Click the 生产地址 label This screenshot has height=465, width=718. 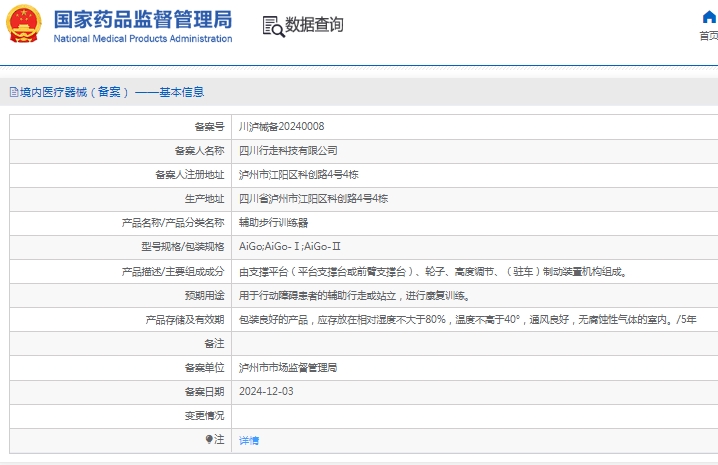click(204, 199)
